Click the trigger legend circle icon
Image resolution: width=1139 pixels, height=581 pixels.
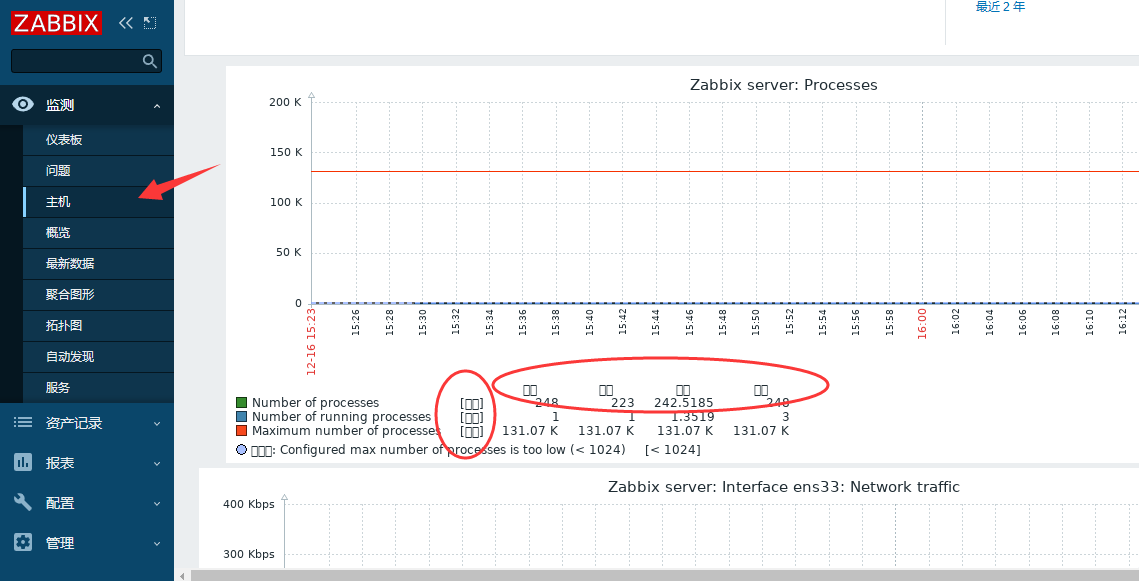coord(242,450)
